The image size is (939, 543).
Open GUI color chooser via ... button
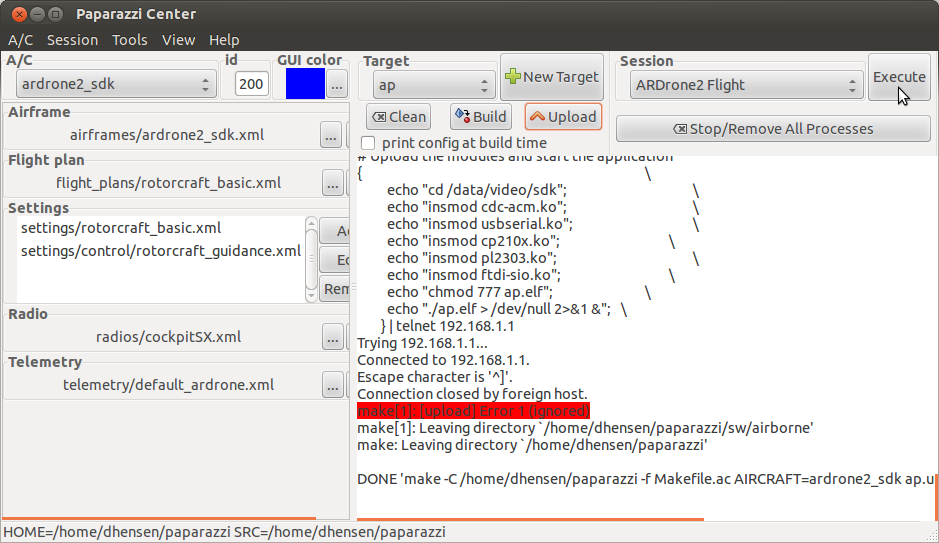[x=337, y=84]
